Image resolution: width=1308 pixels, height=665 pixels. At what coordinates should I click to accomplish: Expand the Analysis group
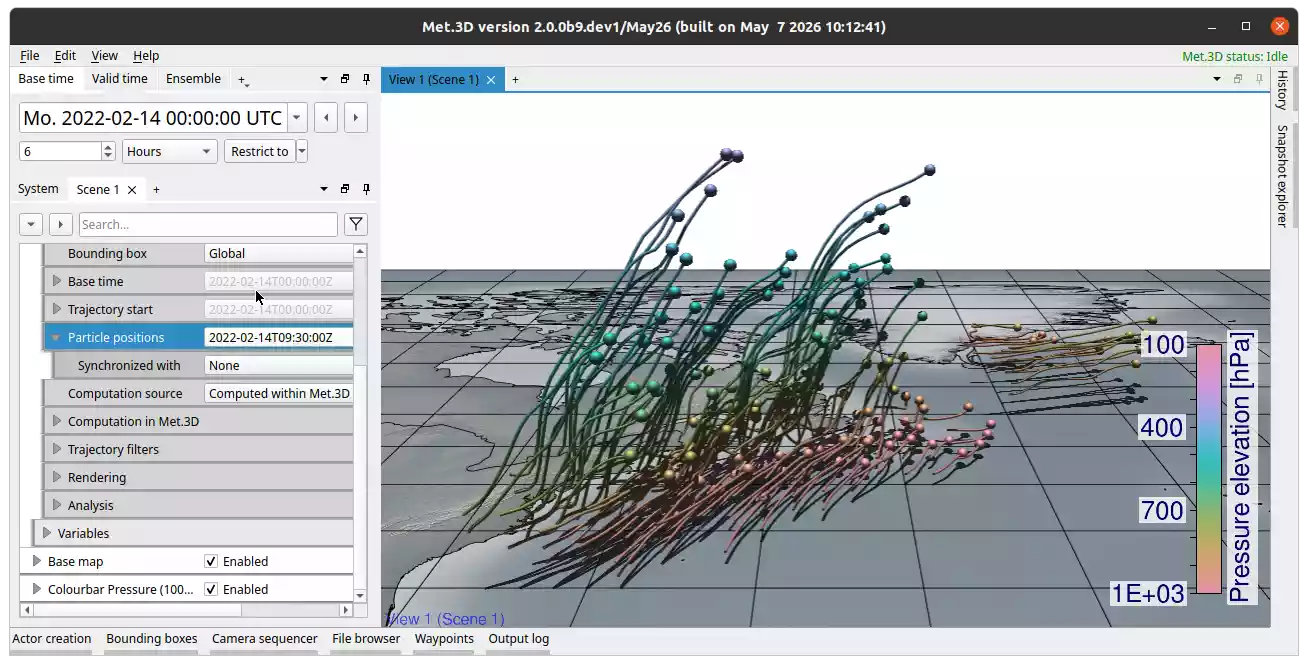point(57,506)
